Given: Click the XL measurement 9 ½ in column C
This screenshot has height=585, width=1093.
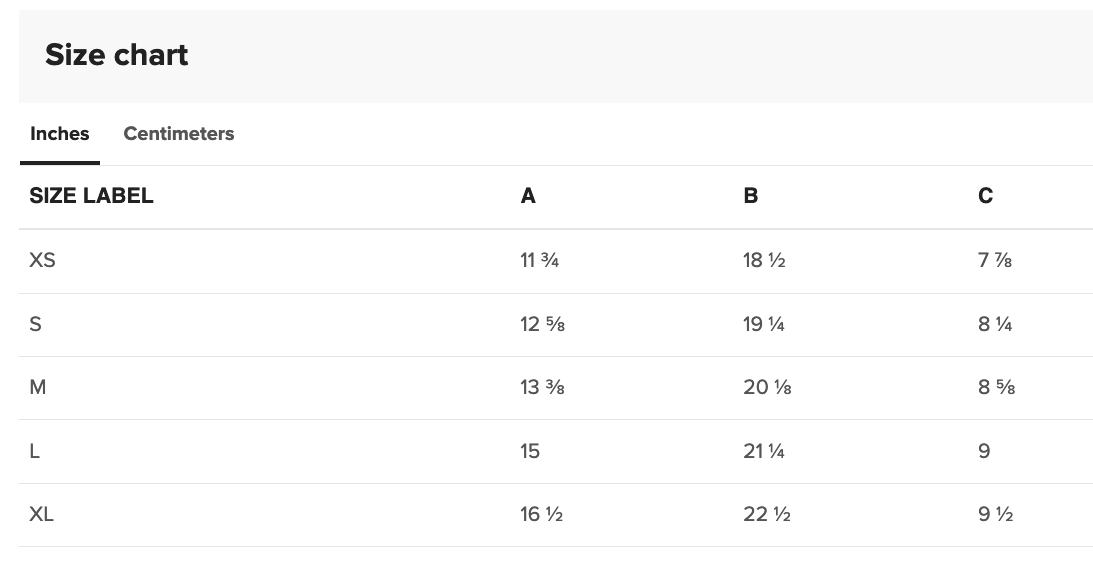Looking at the screenshot, I should coord(995,514).
